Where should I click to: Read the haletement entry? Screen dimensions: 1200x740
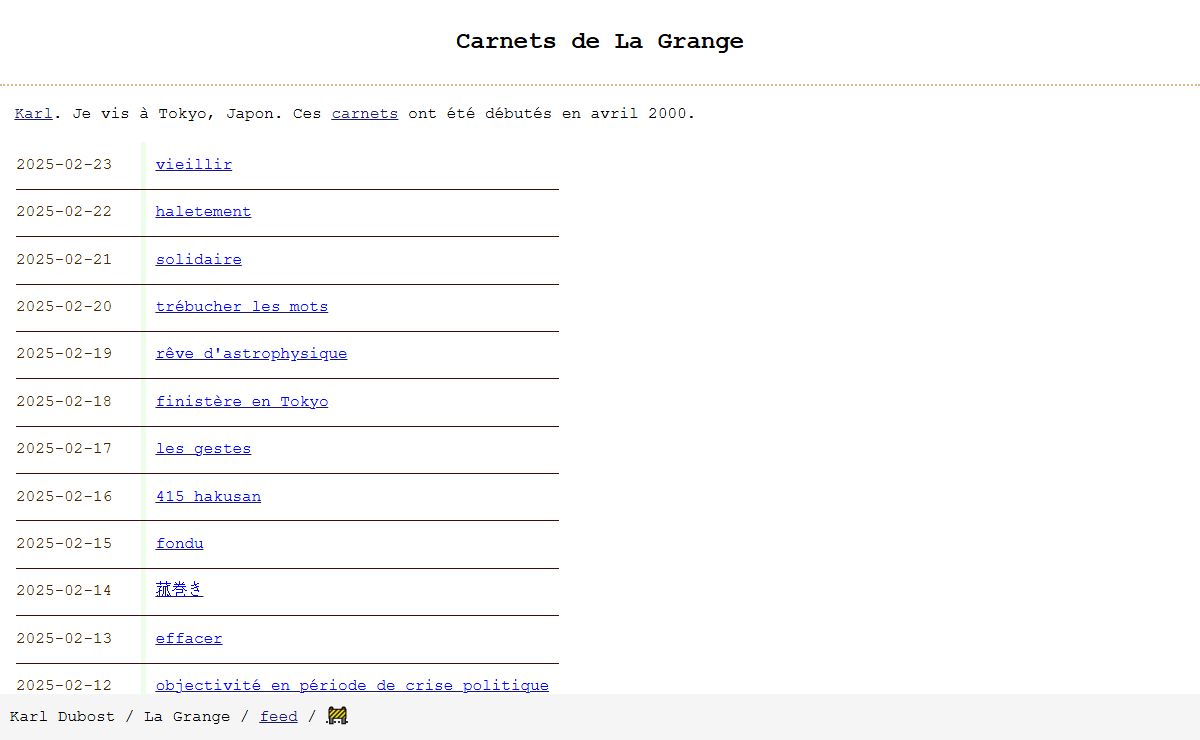(203, 212)
